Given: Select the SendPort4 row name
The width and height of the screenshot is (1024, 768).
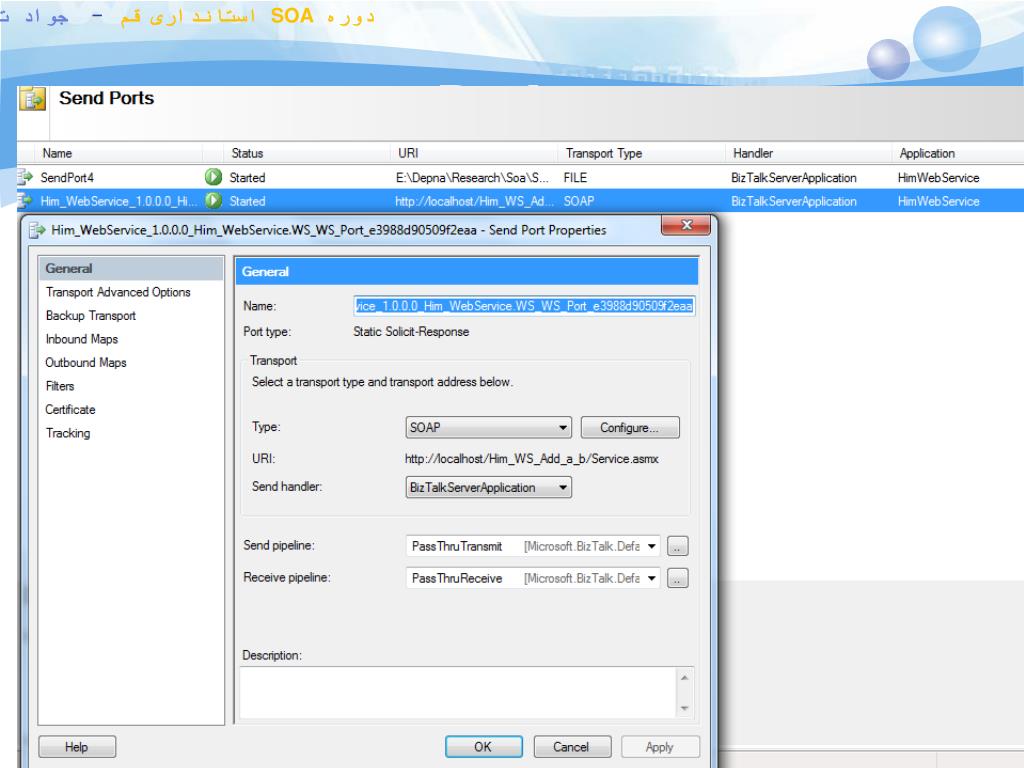Looking at the screenshot, I should (x=67, y=178).
